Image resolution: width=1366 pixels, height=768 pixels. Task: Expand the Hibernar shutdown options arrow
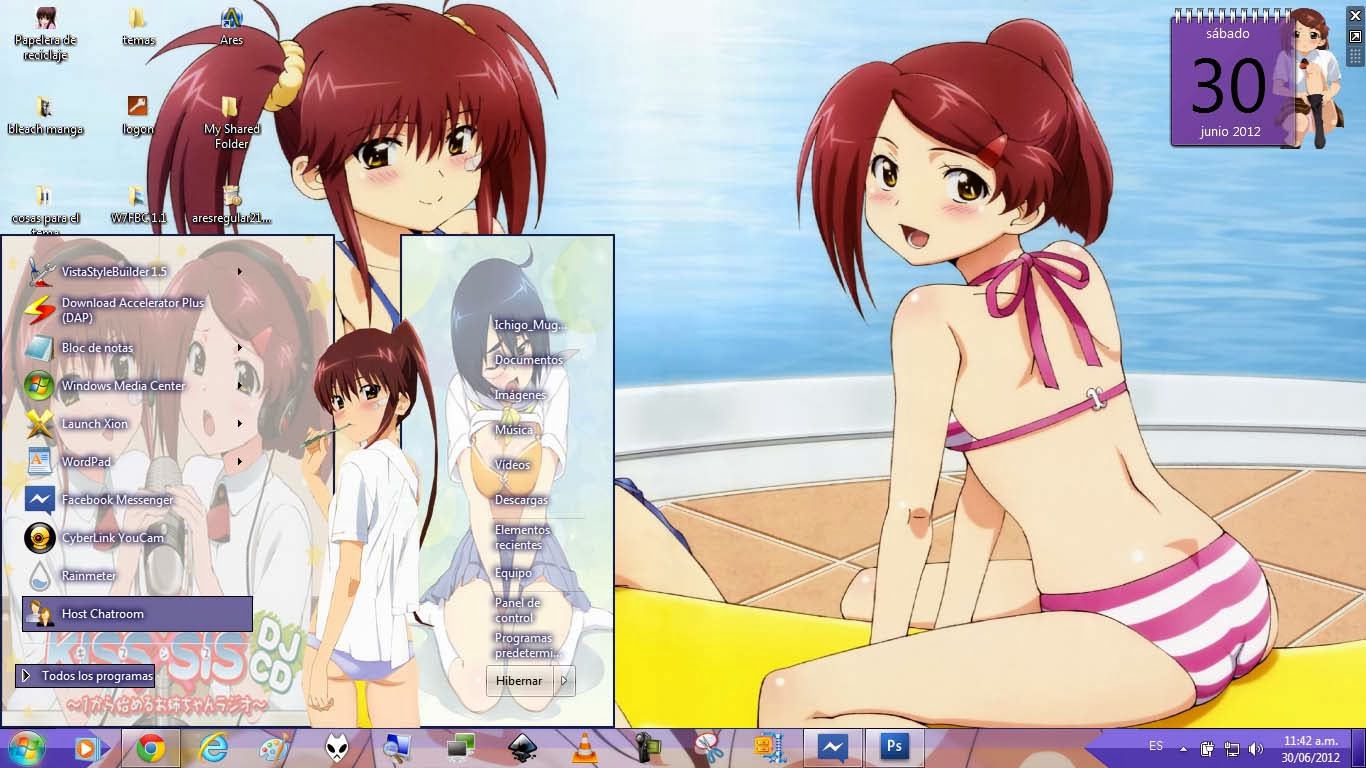[x=563, y=680]
